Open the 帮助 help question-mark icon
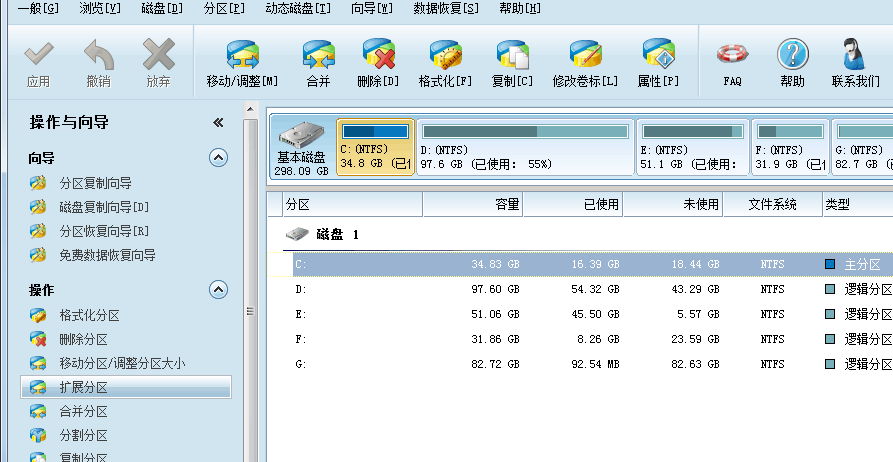 (x=792, y=55)
